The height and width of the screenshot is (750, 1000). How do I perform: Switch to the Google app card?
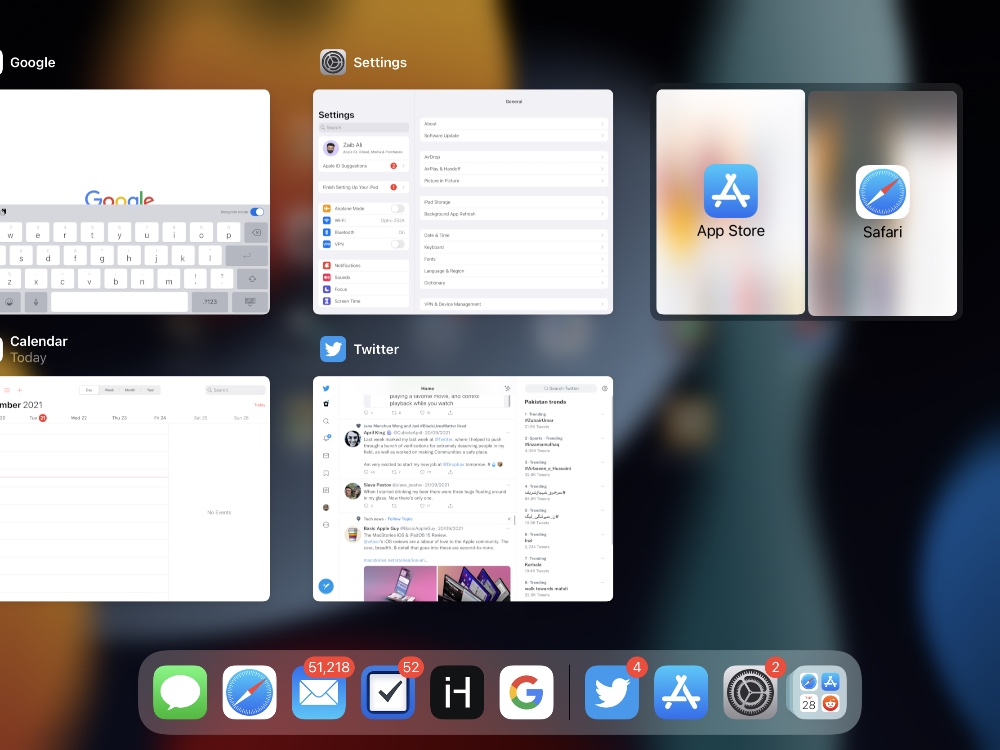(x=135, y=202)
